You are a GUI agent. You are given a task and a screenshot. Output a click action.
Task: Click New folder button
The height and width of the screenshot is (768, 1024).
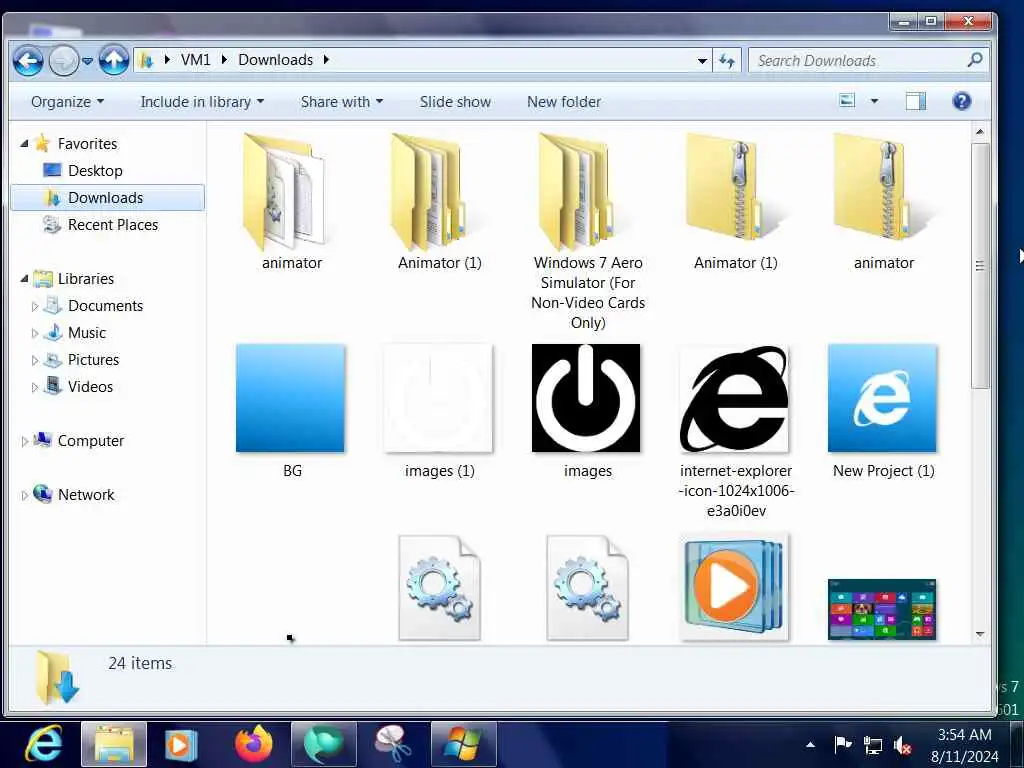click(x=564, y=102)
